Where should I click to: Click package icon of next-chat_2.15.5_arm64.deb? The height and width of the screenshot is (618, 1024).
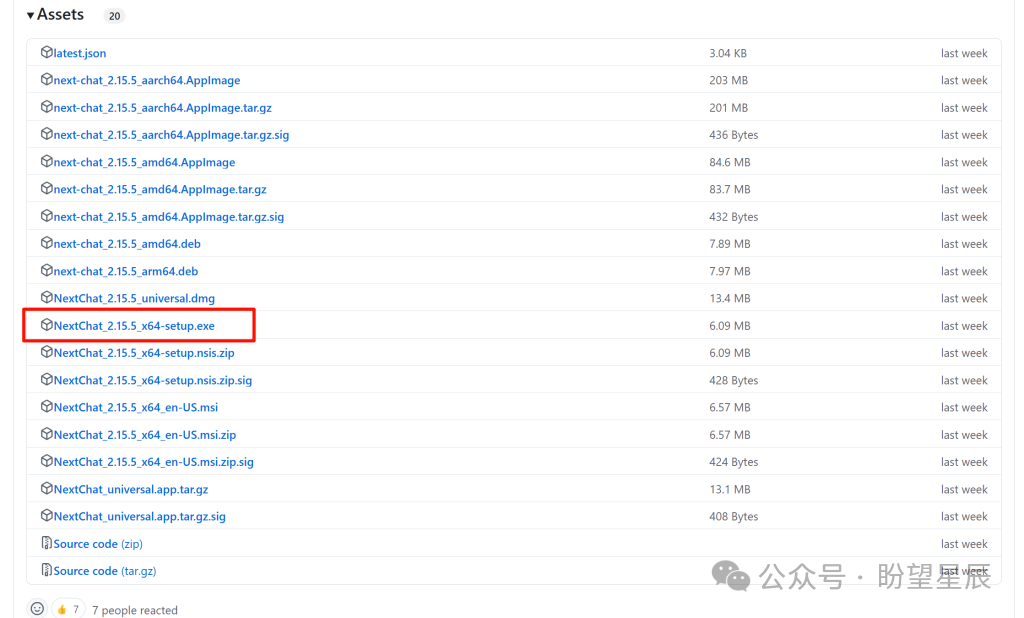point(46,270)
